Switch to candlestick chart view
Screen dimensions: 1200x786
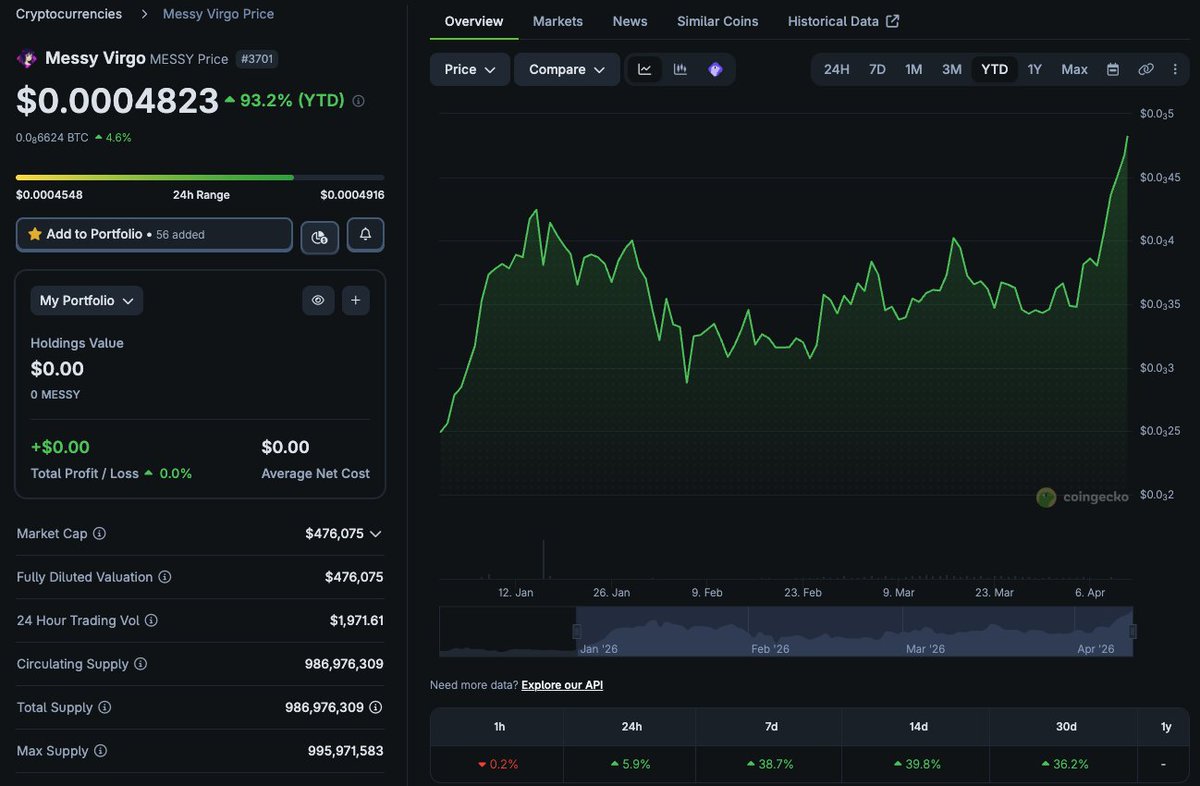(680, 69)
